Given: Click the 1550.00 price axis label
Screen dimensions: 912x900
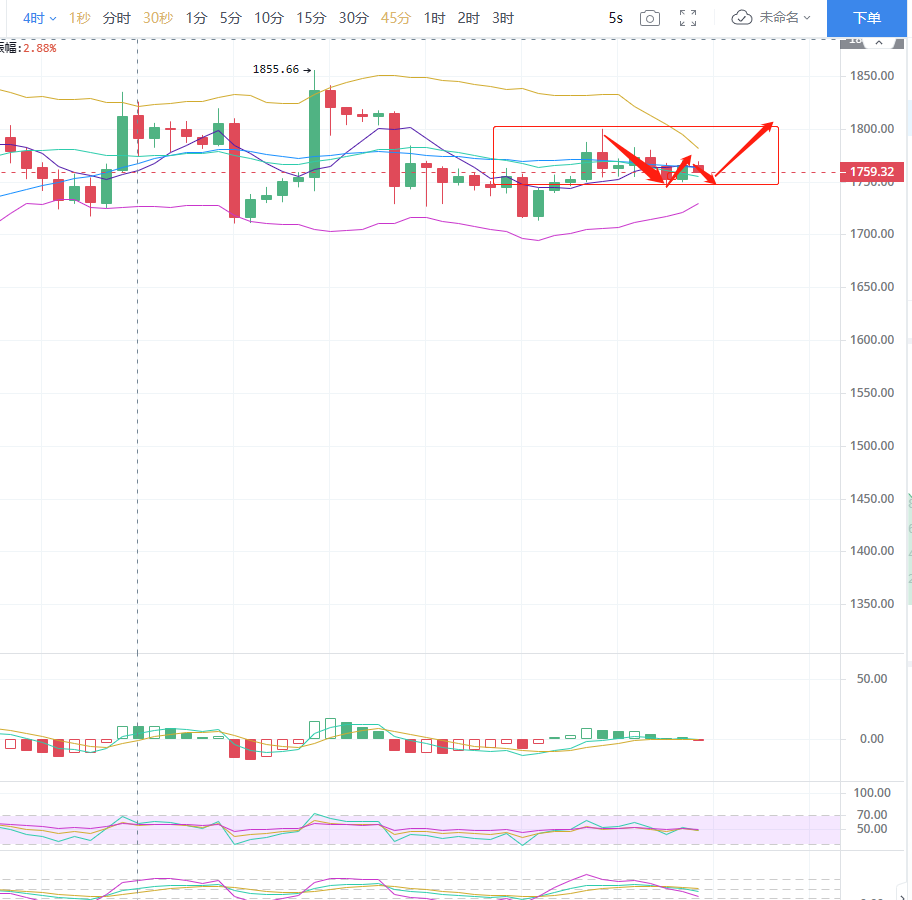Looking at the screenshot, I should [872, 393].
